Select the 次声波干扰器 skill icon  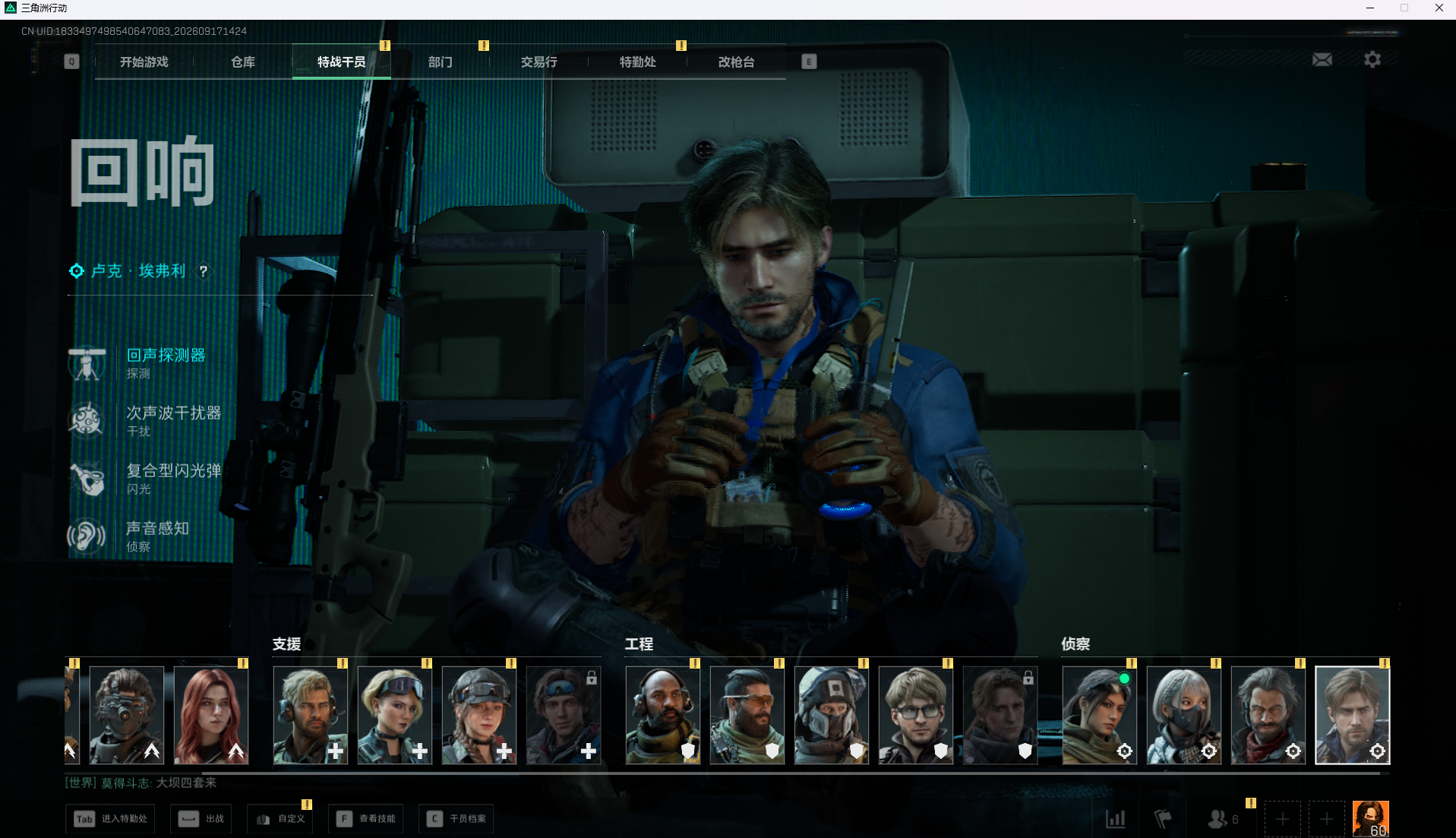coord(87,420)
